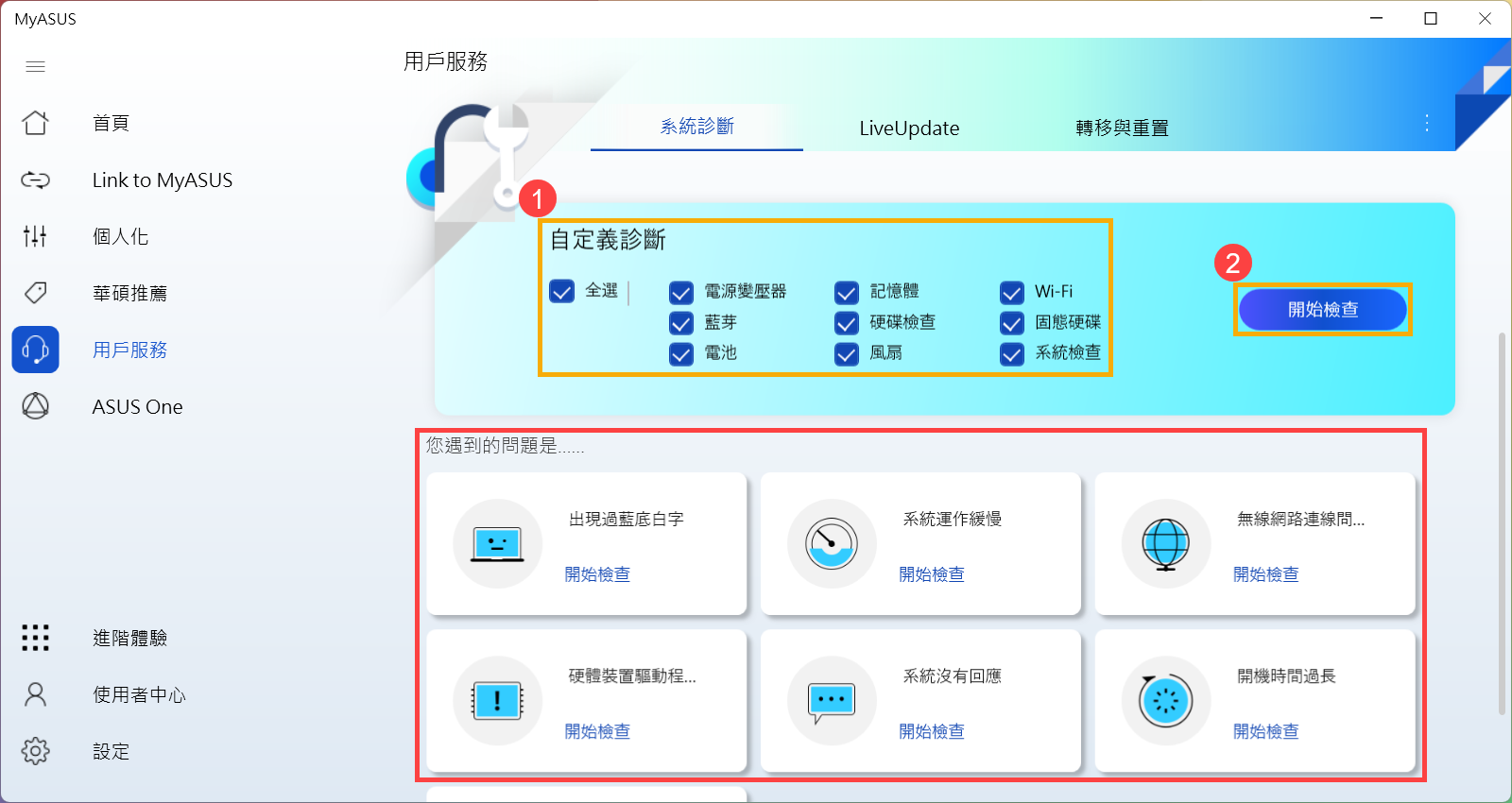Click the 系統運作緩慢 card title

[x=952, y=519]
